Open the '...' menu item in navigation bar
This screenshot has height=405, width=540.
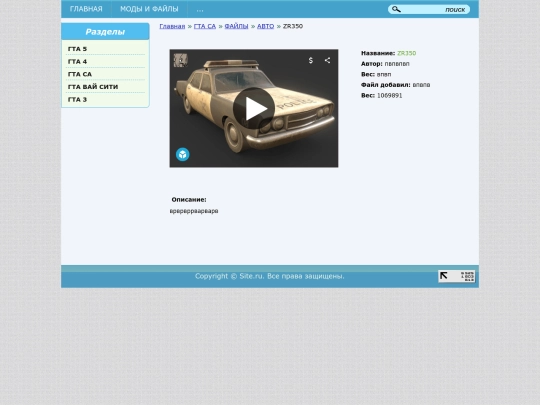click(200, 9)
